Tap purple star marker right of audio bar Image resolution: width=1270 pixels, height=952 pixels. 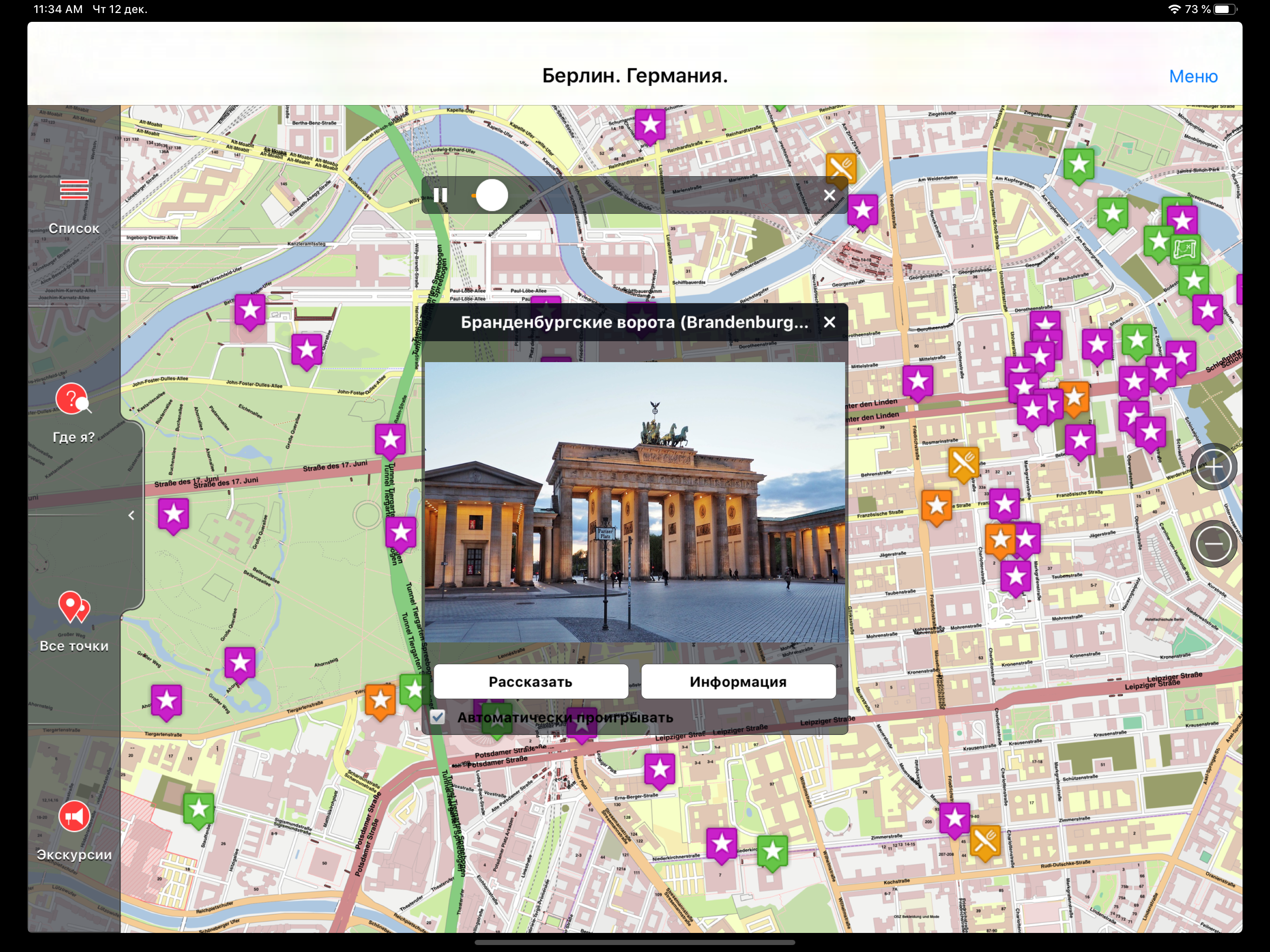(x=862, y=212)
